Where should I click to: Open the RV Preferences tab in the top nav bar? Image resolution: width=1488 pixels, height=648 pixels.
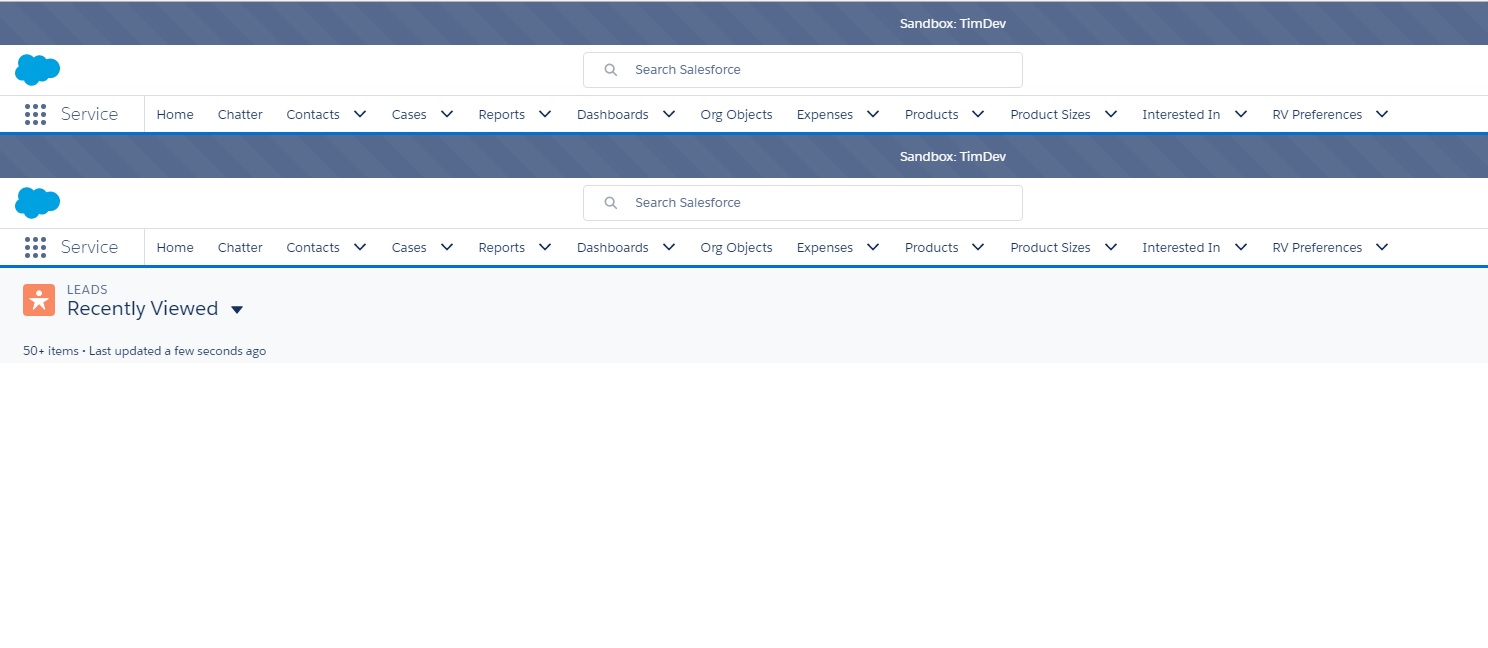[x=1317, y=114]
